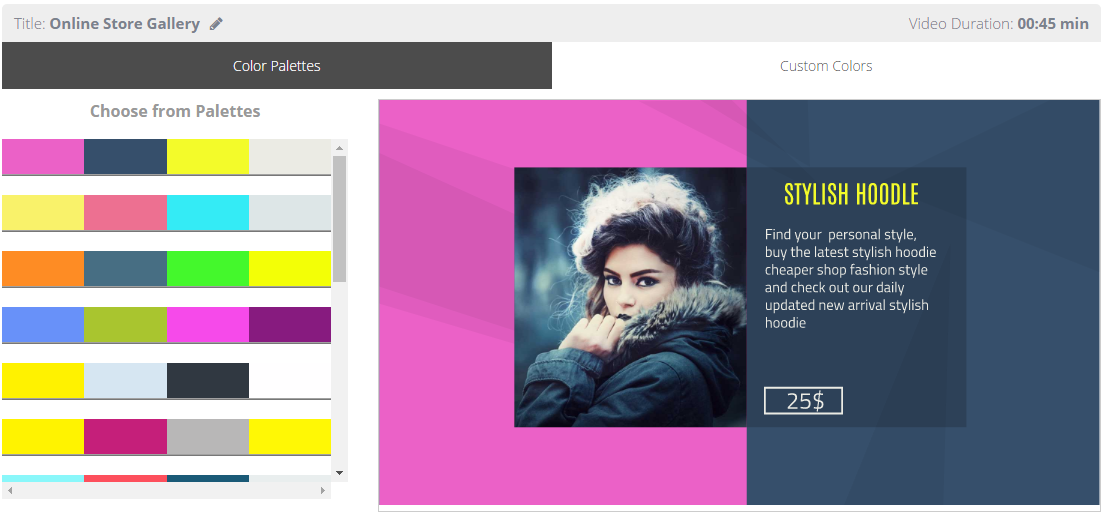
Task: Select the navy blue swatch in the first palette
Action: point(126,157)
